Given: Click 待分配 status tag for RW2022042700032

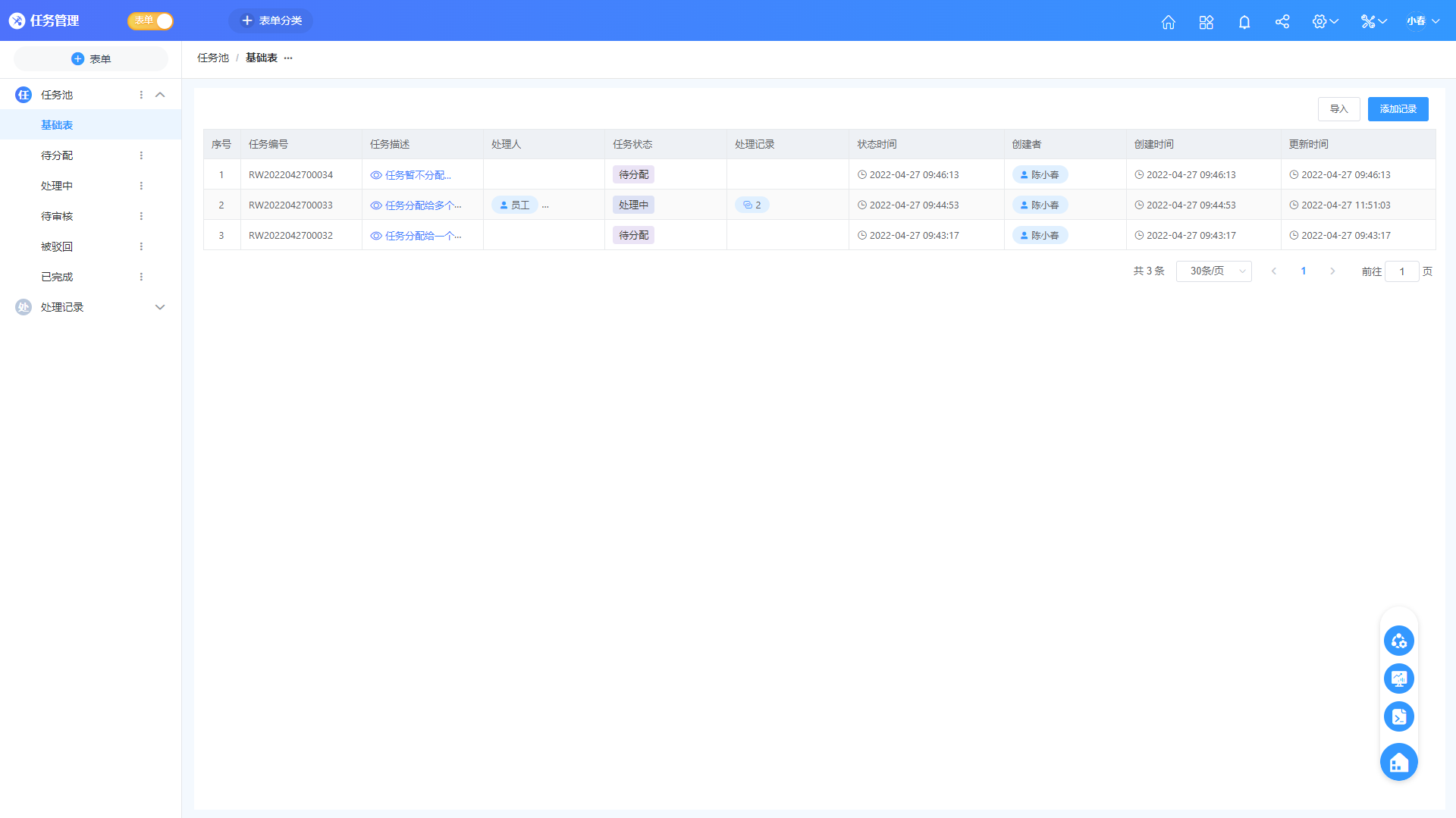Looking at the screenshot, I should click(633, 236).
